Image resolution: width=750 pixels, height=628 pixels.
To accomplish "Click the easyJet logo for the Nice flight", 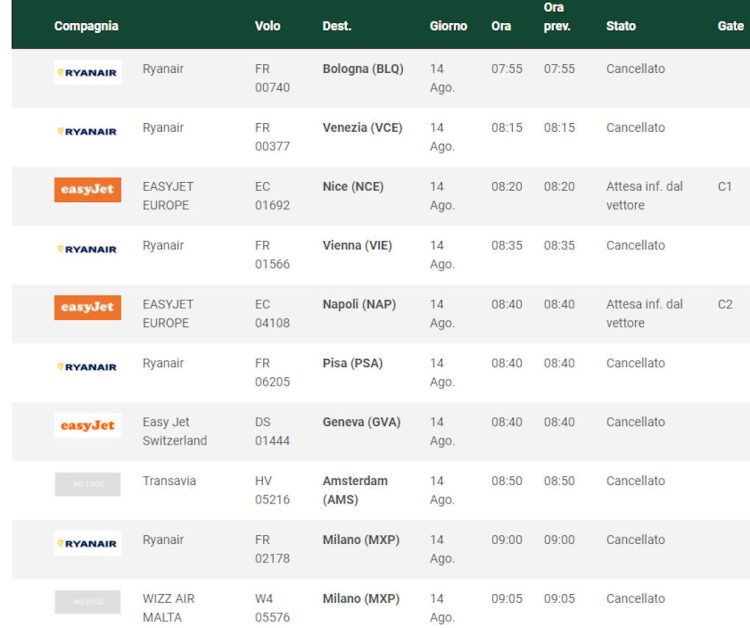I will 88,190.
